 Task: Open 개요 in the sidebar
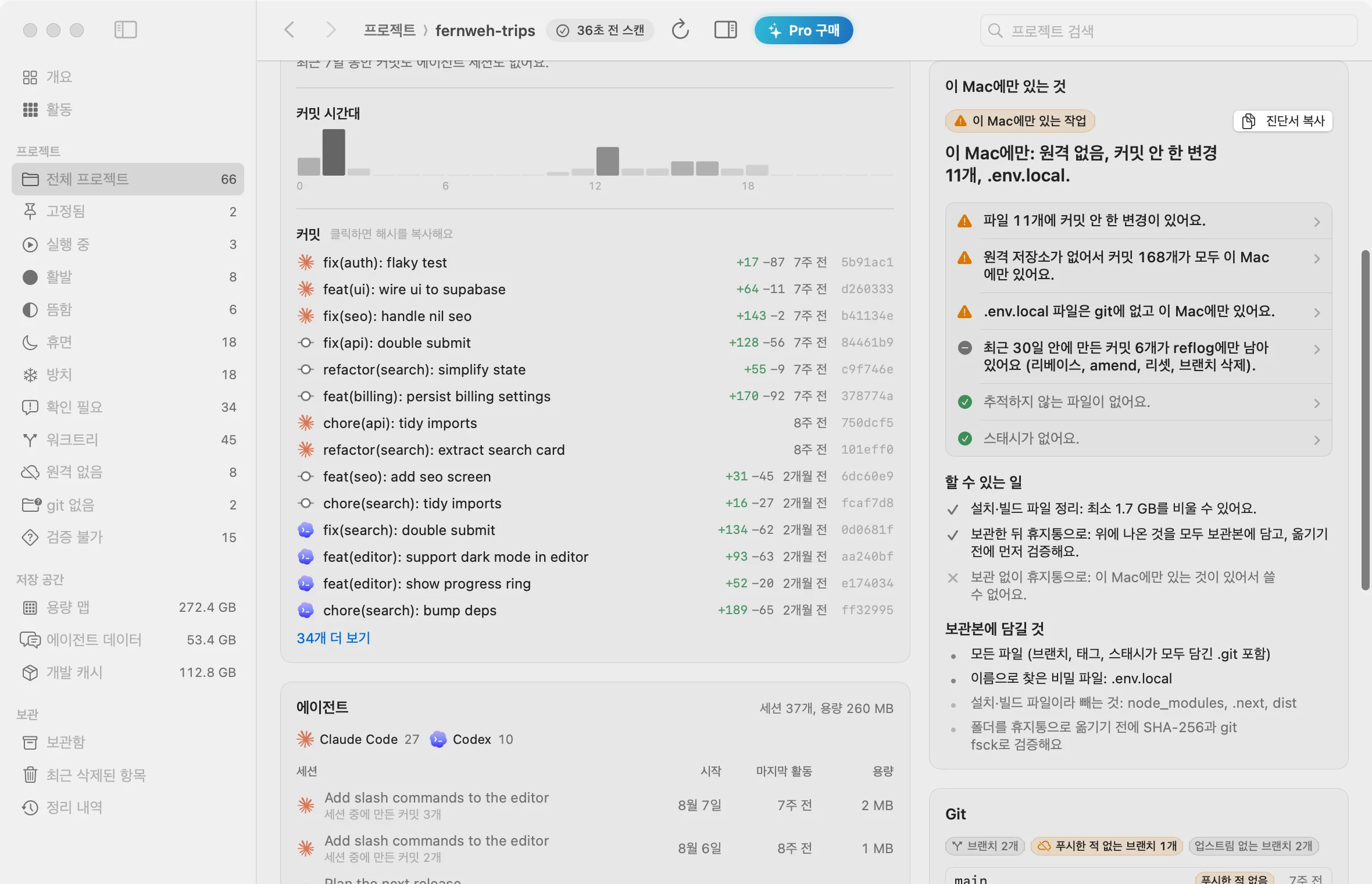coord(128,77)
